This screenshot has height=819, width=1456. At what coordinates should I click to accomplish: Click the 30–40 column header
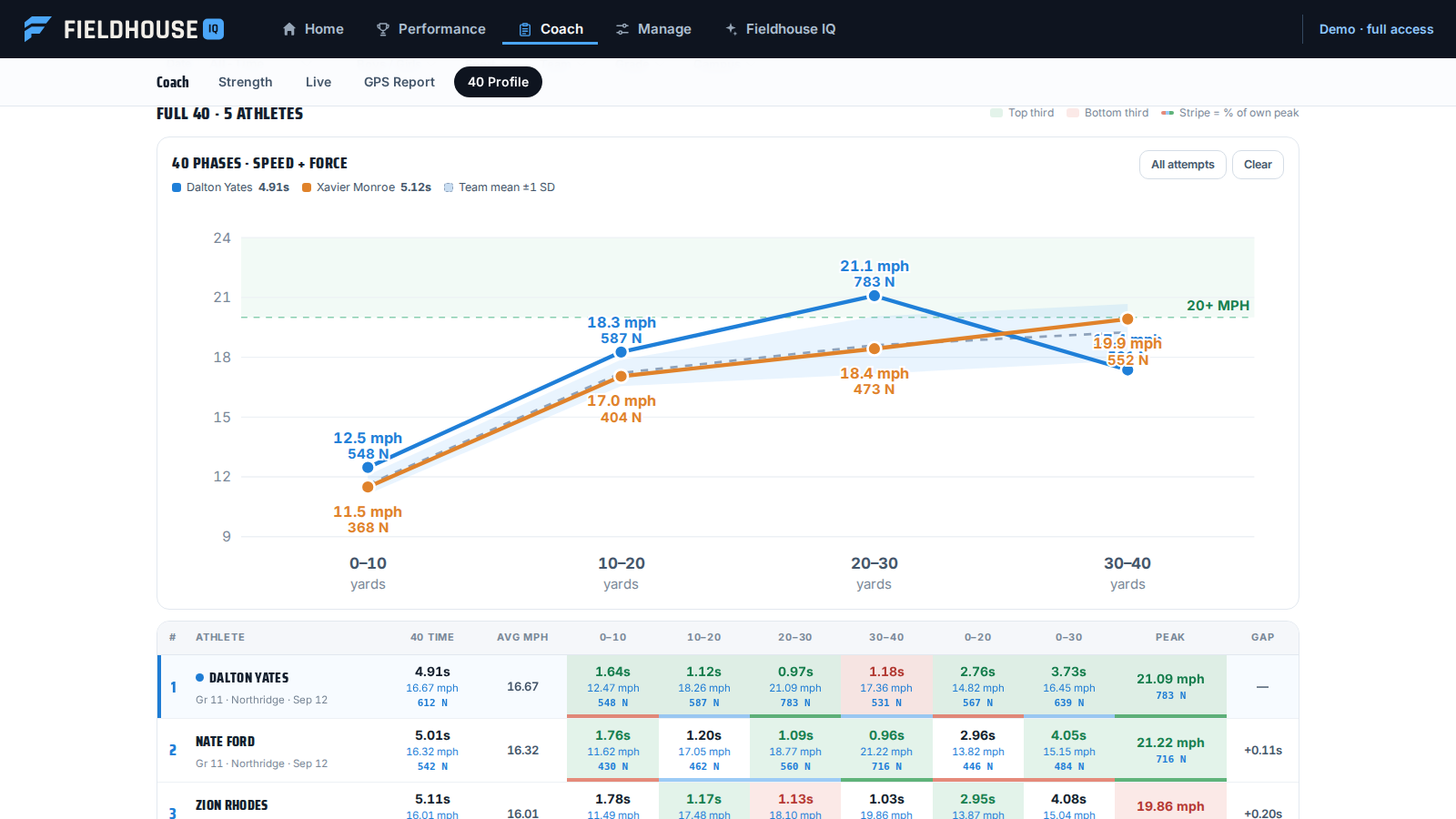(886, 637)
